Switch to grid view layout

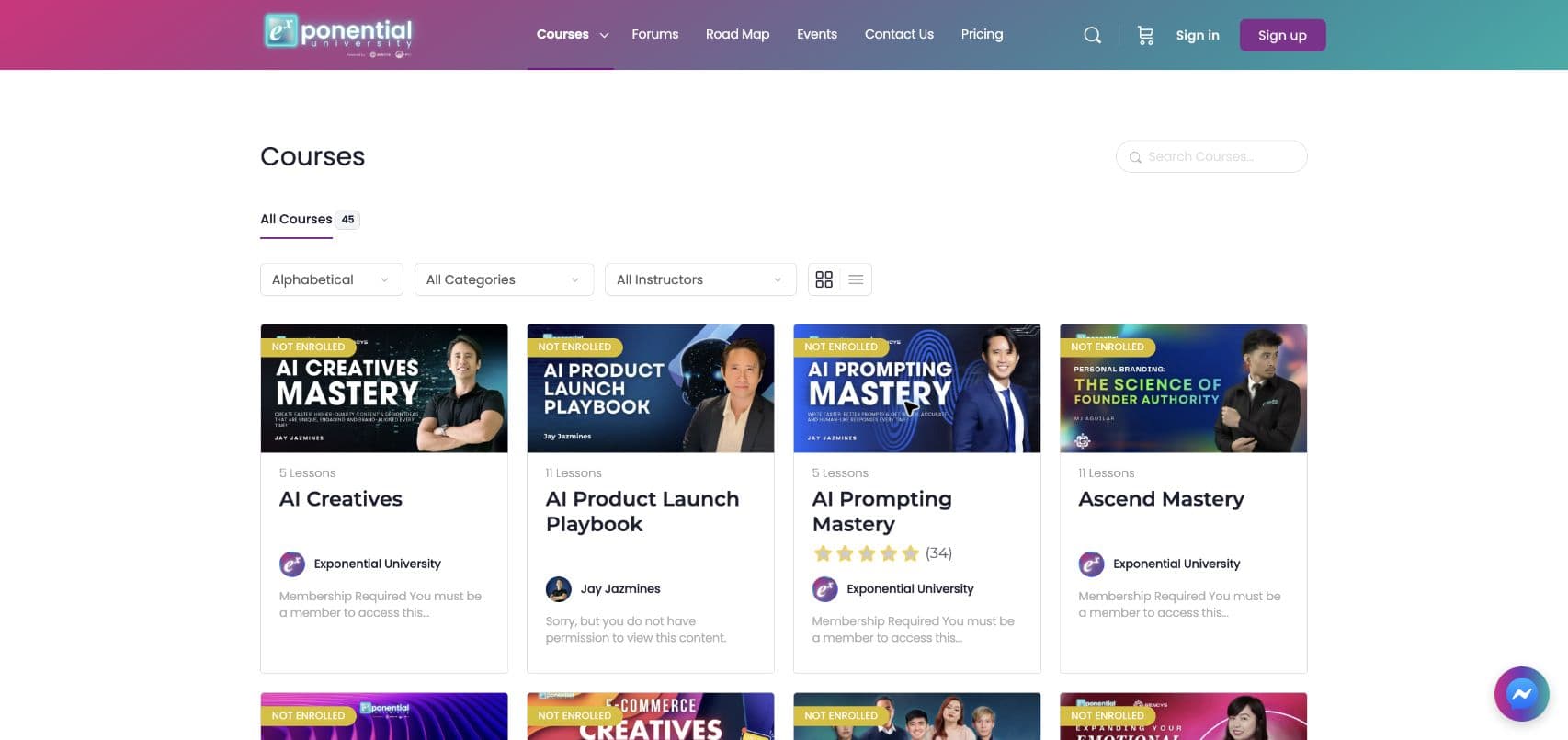824,279
